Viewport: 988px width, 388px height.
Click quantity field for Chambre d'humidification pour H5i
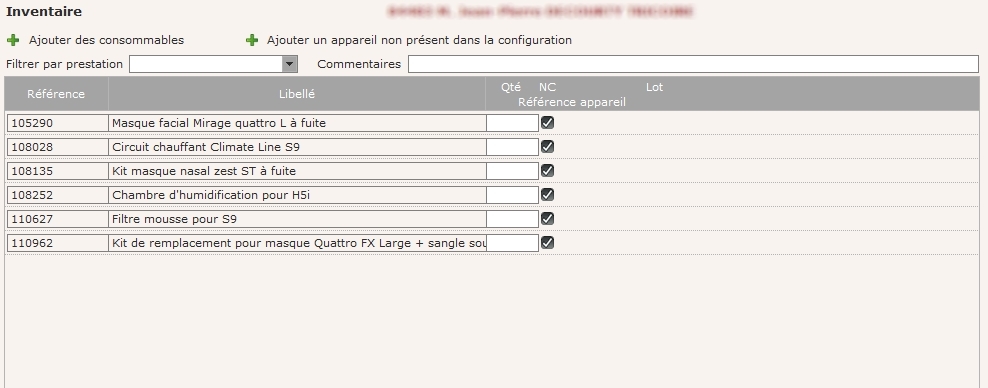pos(512,195)
